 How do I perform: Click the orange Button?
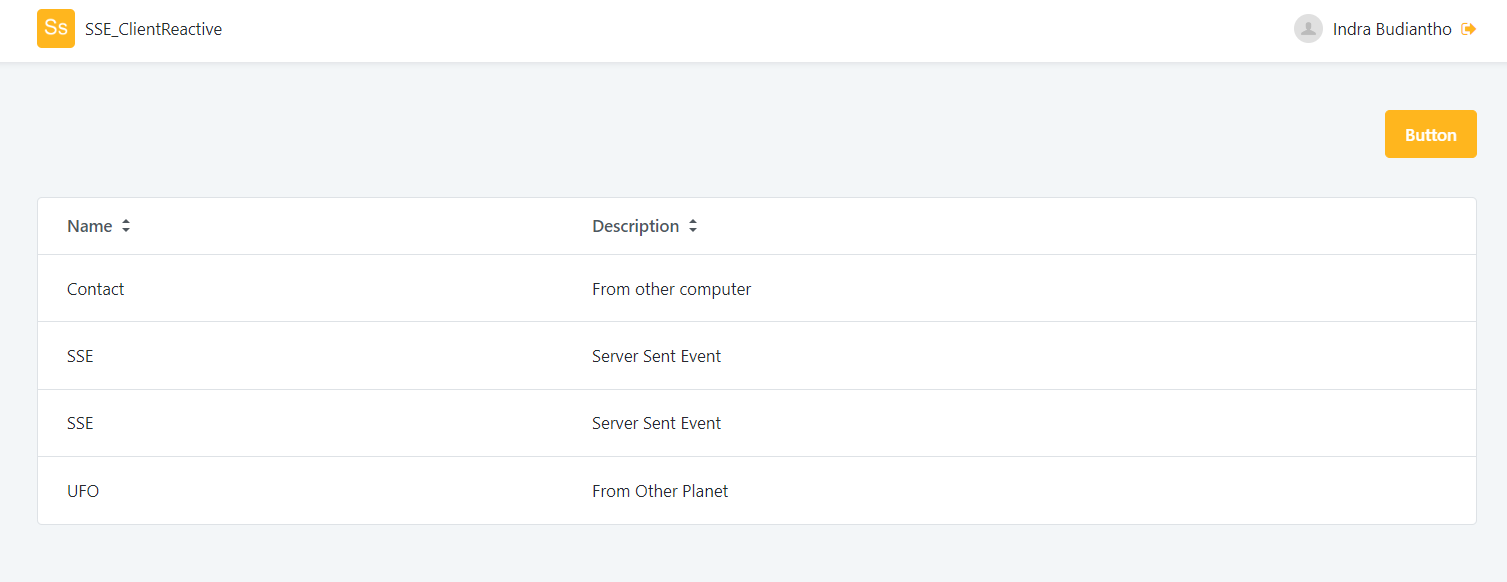tap(1431, 134)
